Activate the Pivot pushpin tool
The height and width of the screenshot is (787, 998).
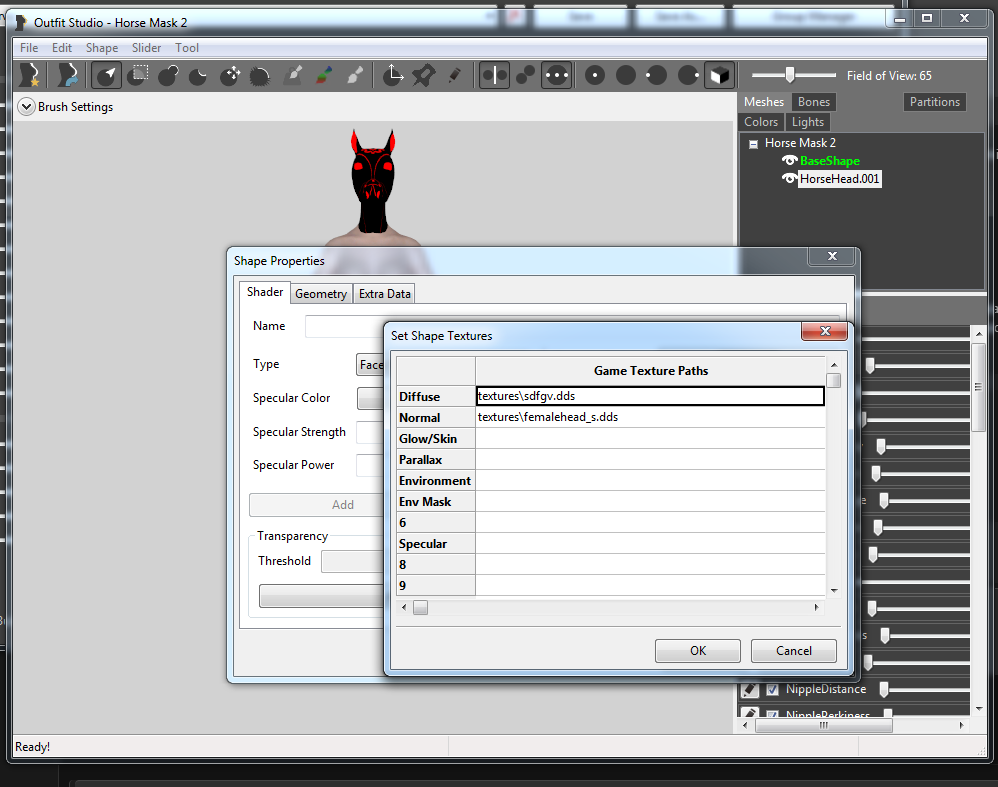424,75
